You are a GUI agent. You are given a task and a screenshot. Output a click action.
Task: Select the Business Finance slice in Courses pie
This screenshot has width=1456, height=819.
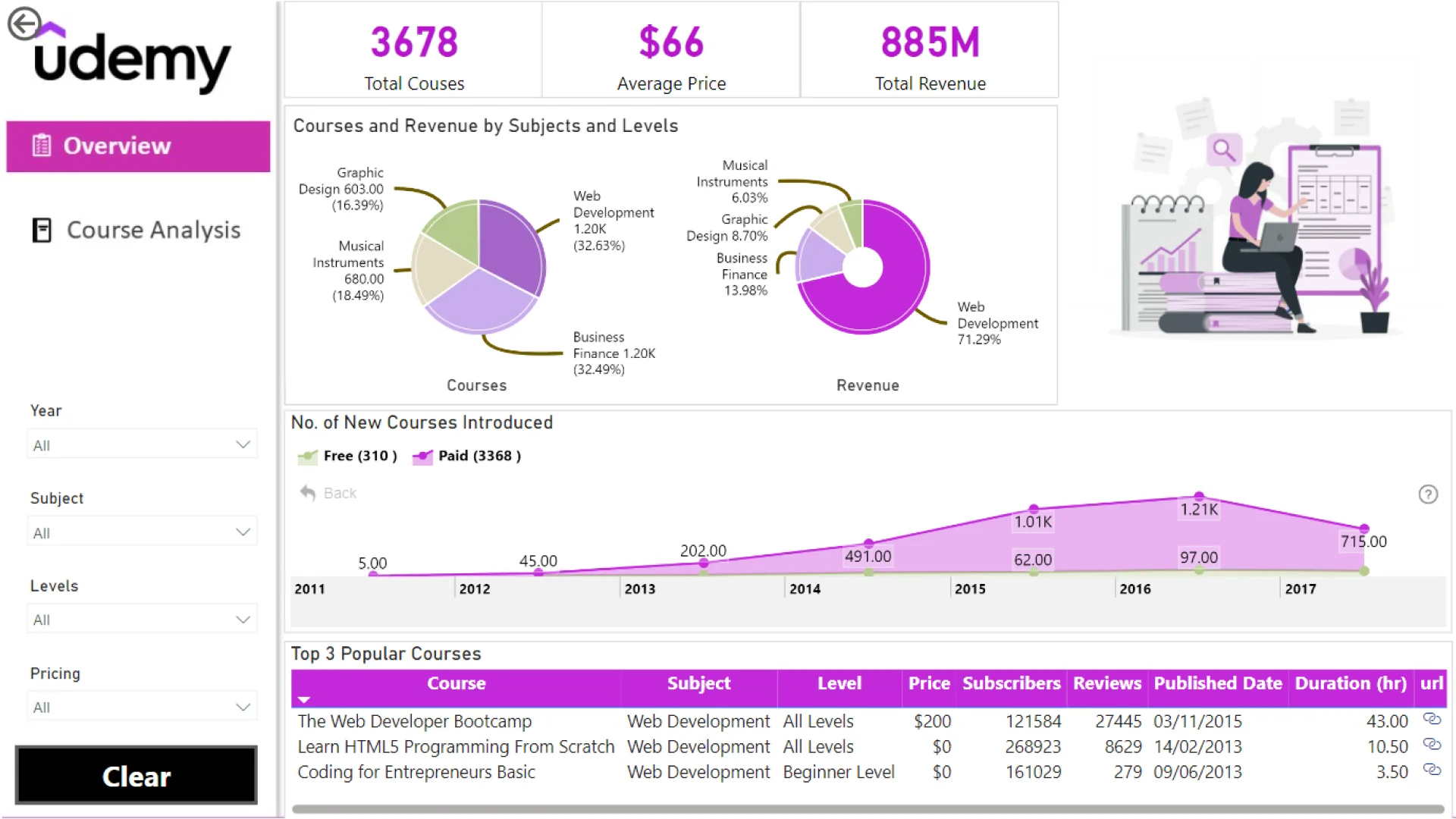click(482, 303)
